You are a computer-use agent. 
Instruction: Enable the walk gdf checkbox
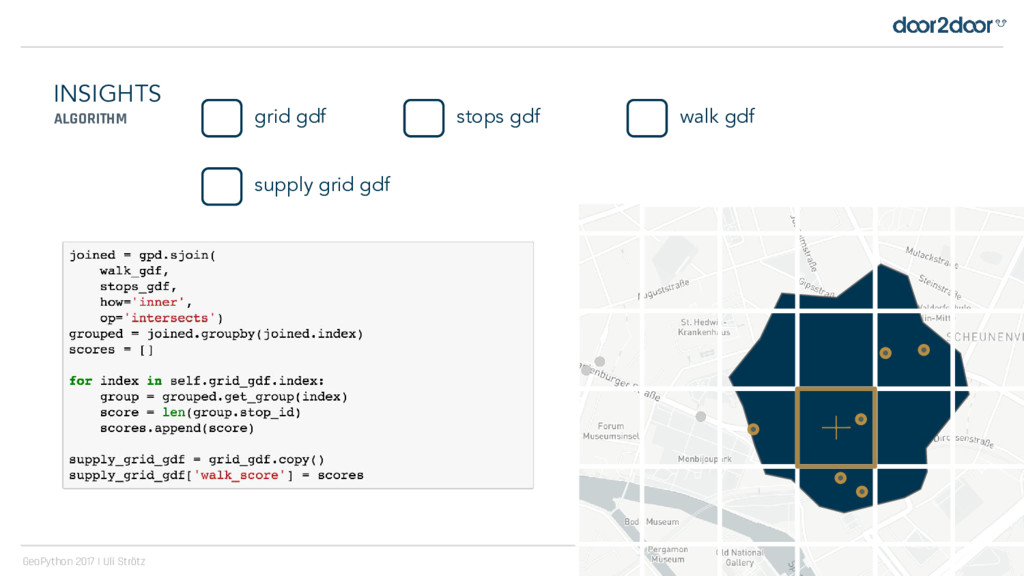coord(647,118)
